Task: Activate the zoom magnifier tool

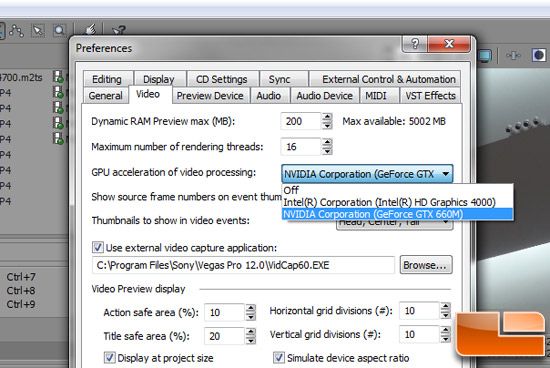Action: click(x=60, y=31)
